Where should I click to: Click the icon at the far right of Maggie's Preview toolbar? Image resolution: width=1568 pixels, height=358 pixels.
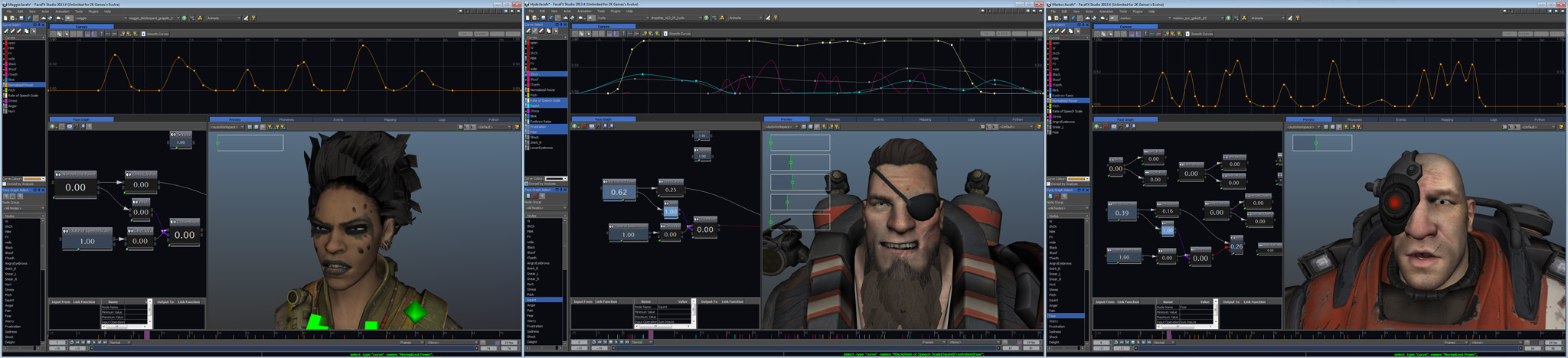516,127
